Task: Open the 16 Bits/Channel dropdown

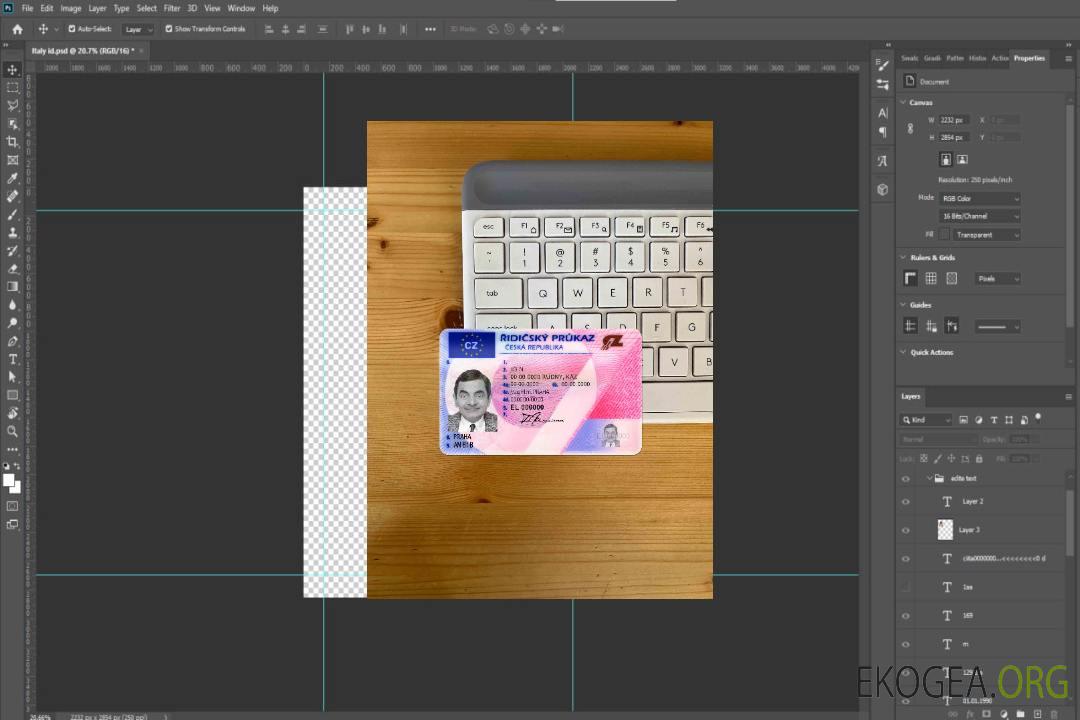Action: (979, 216)
